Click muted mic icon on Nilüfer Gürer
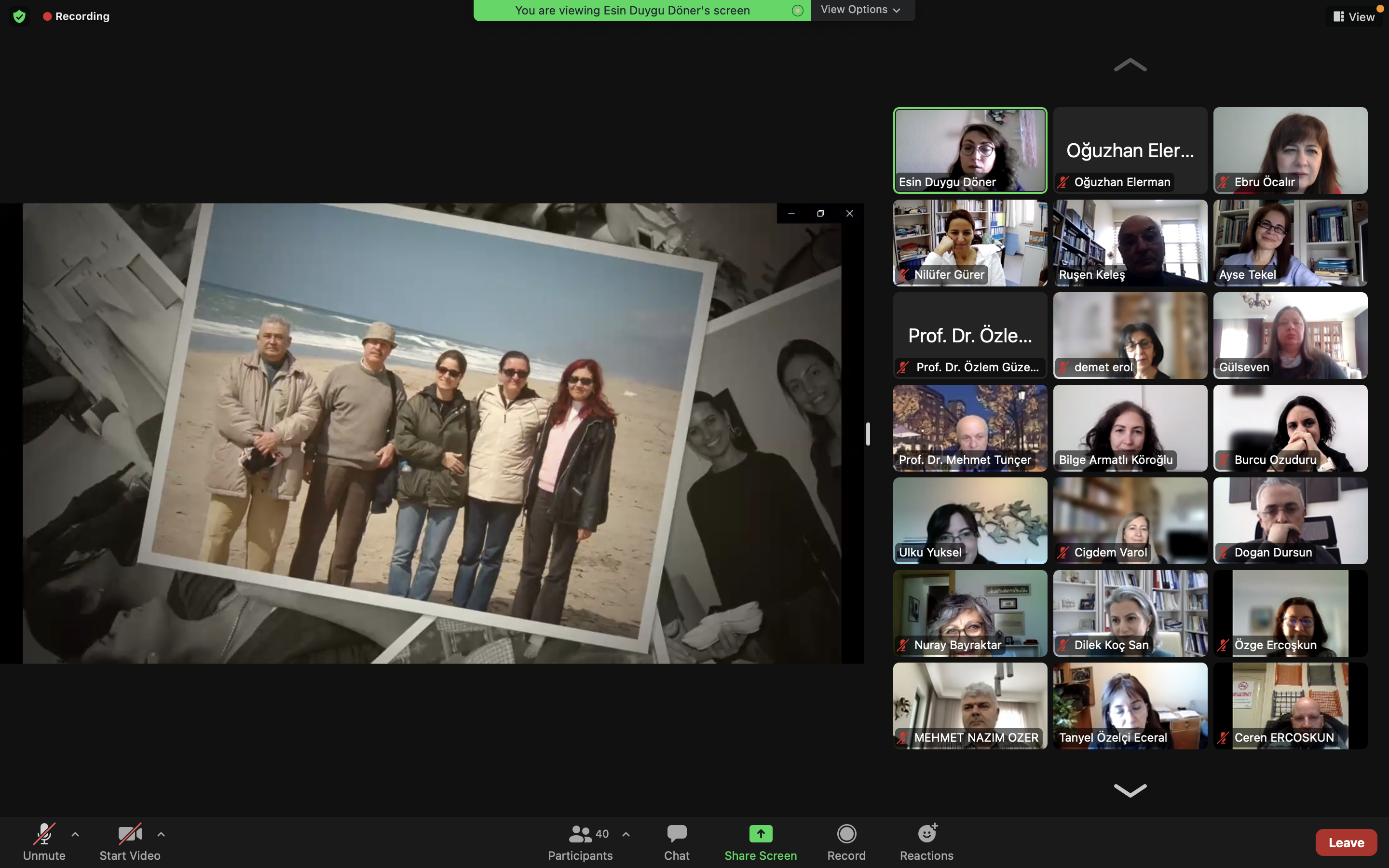 tap(903, 275)
